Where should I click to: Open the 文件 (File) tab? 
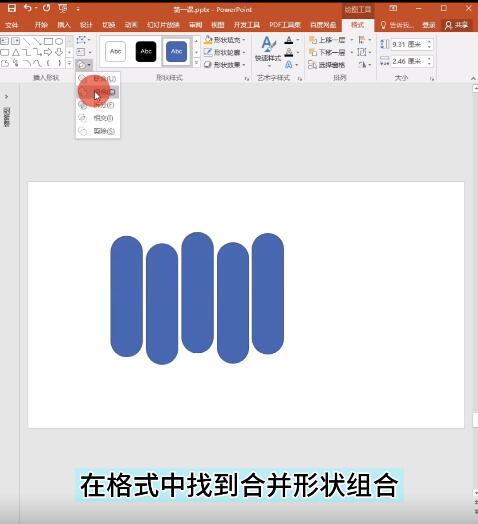(x=12, y=25)
